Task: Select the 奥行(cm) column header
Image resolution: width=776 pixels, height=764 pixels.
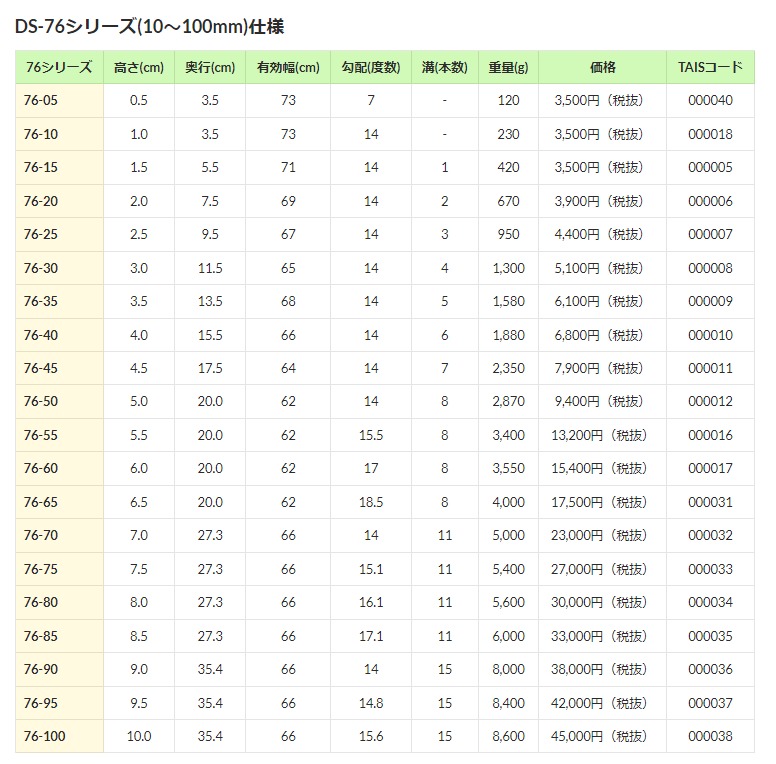Action: [x=210, y=67]
